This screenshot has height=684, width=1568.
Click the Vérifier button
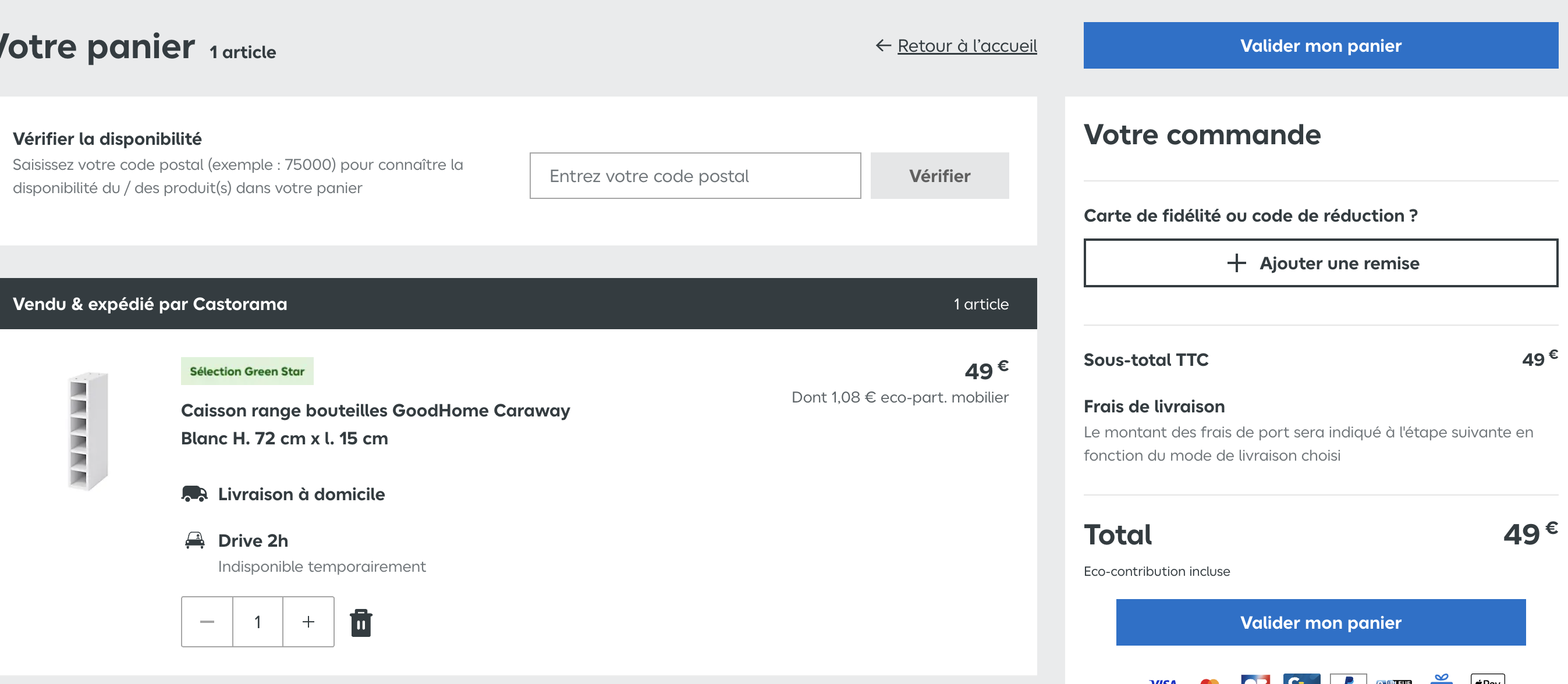point(939,176)
